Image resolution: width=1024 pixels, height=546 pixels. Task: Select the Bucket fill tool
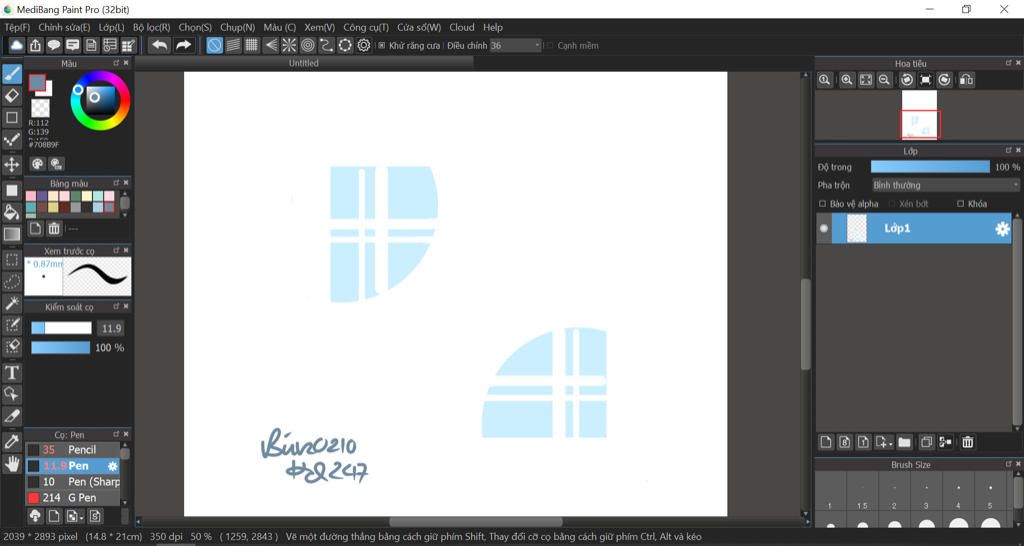click(x=12, y=212)
